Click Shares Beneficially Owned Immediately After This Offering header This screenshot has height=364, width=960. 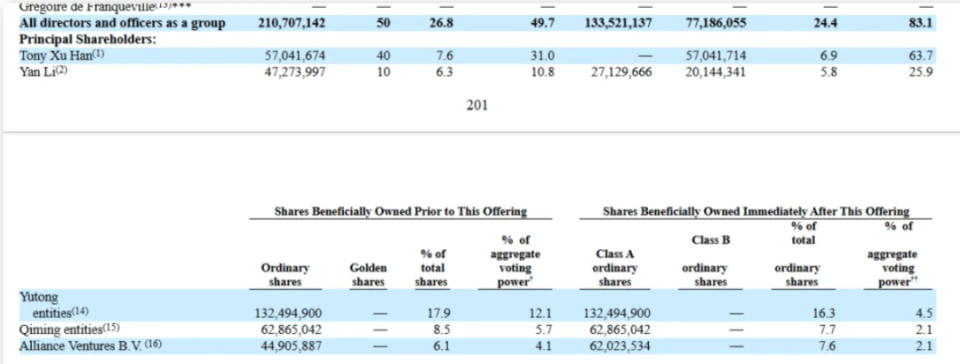pyautogui.click(x=756, y=212)
